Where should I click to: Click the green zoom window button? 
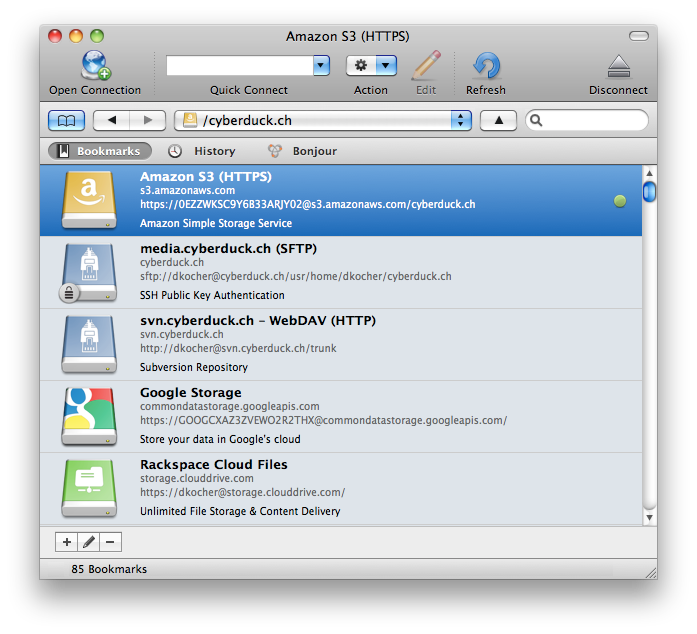[x=97, y=36]
